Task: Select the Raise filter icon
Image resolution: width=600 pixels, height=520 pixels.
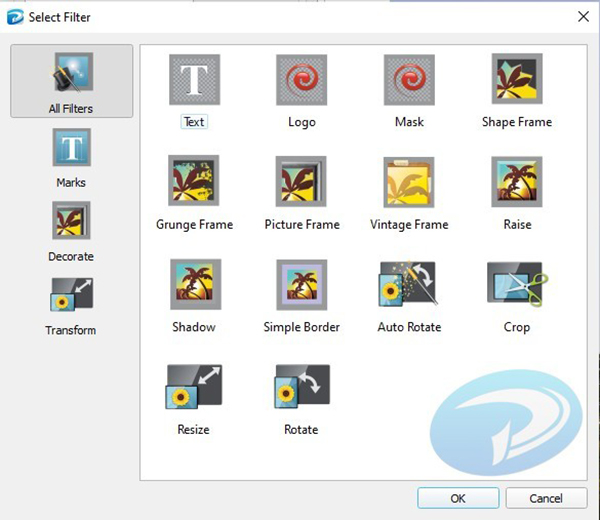Action: [x=517, y=181]
